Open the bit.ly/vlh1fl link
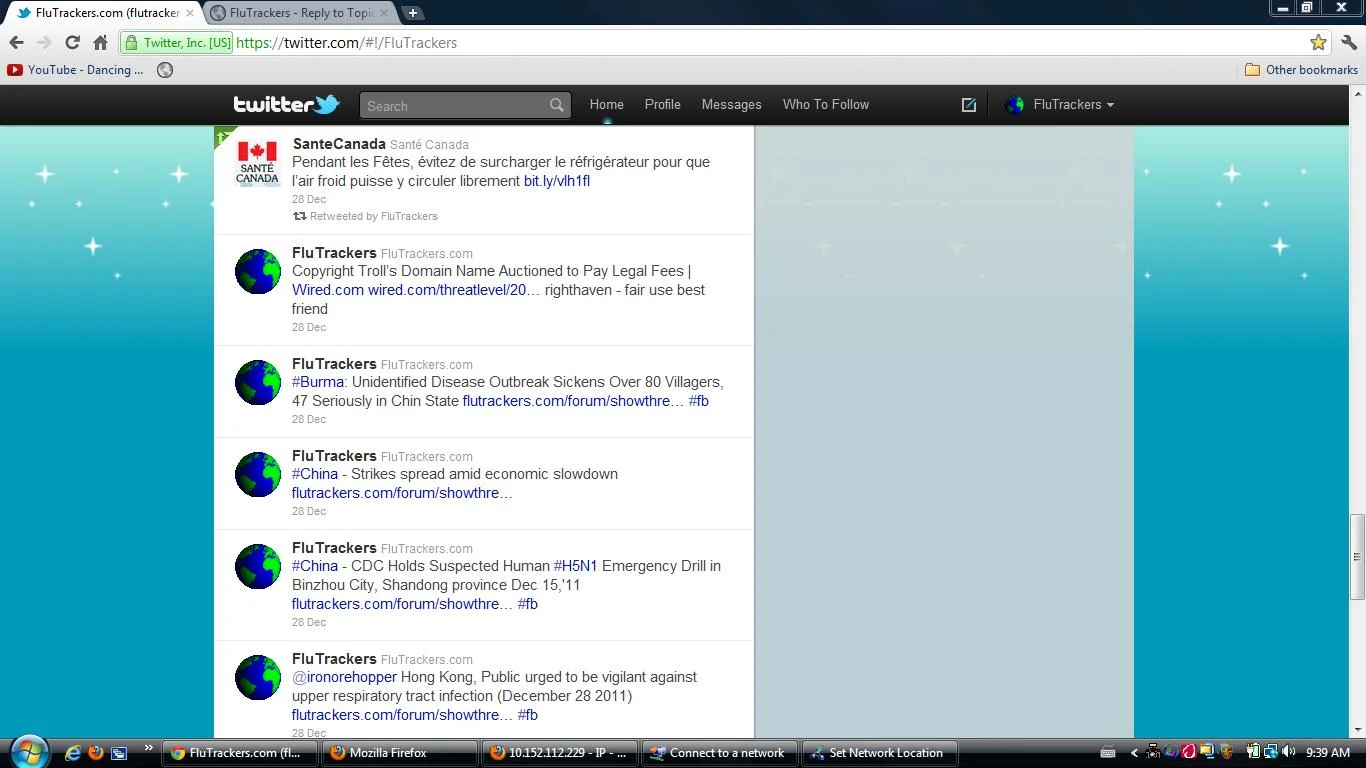The height and width of the screenshot is (768, 1366). (557, 181)
